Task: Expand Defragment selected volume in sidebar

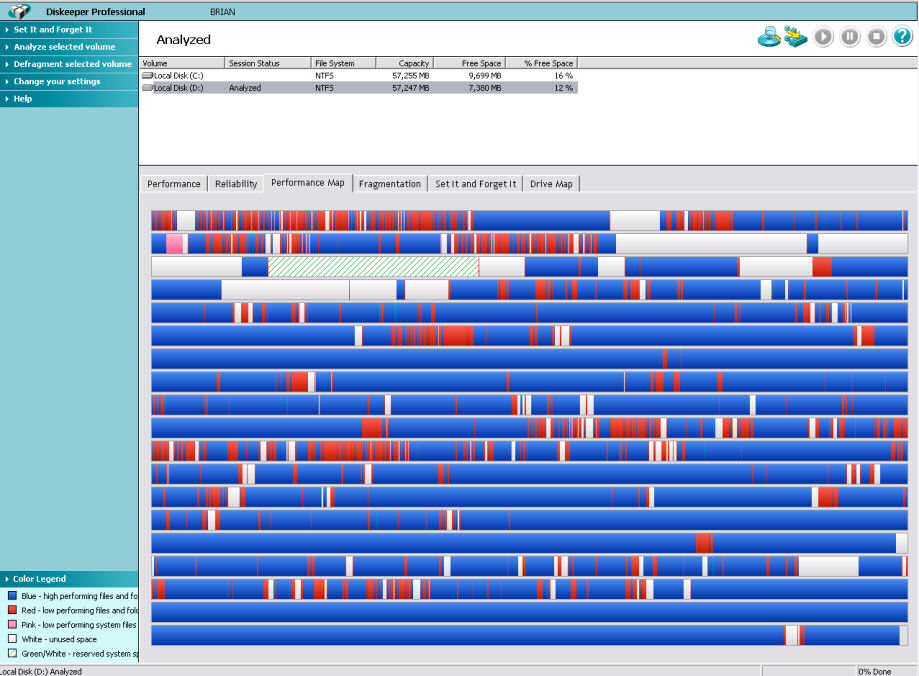Action: click(x=69, y=64)
